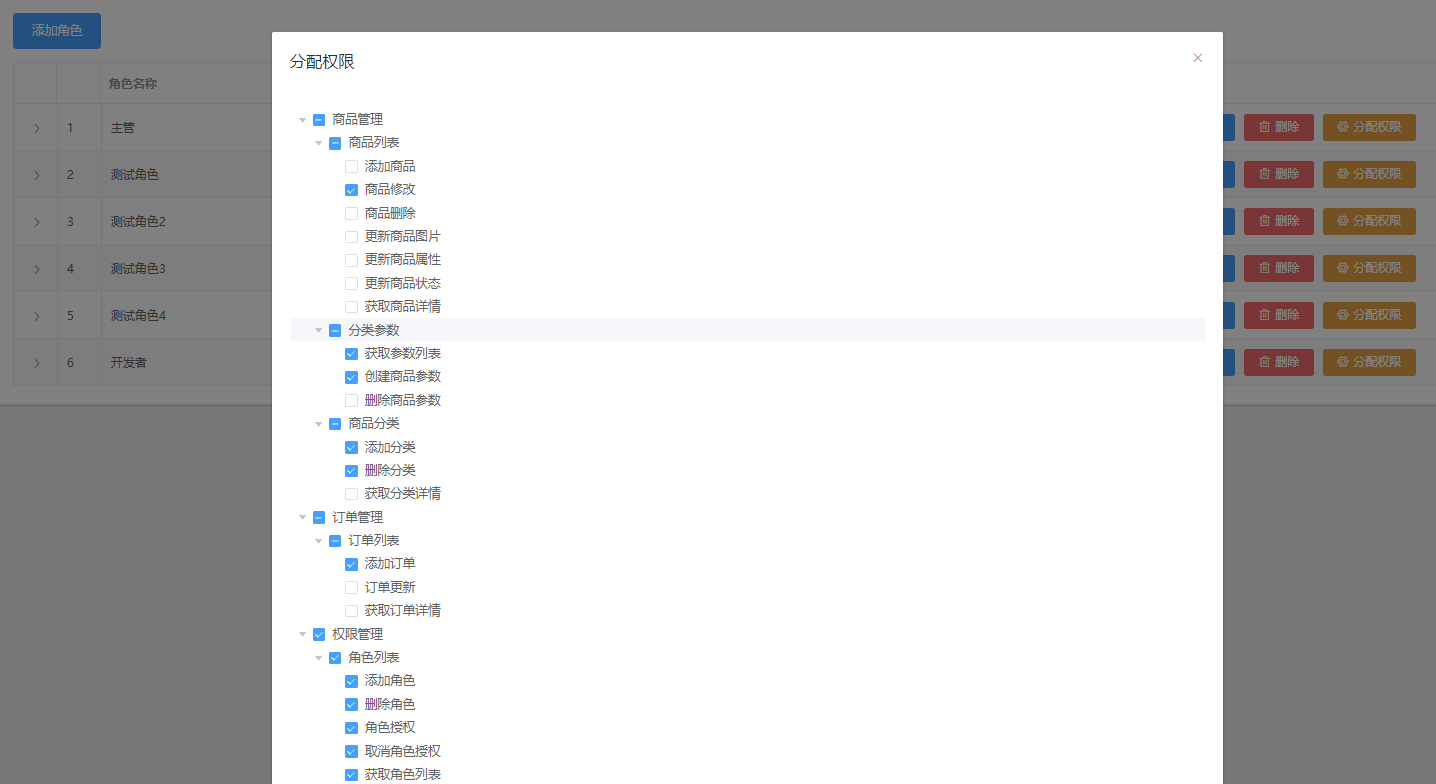Image resolution: width=1436 pixels, height=784 pixels.
Task: Uncheck the 添加分类 checkbox
Action: pyautogui.click(x=351, y=447)
